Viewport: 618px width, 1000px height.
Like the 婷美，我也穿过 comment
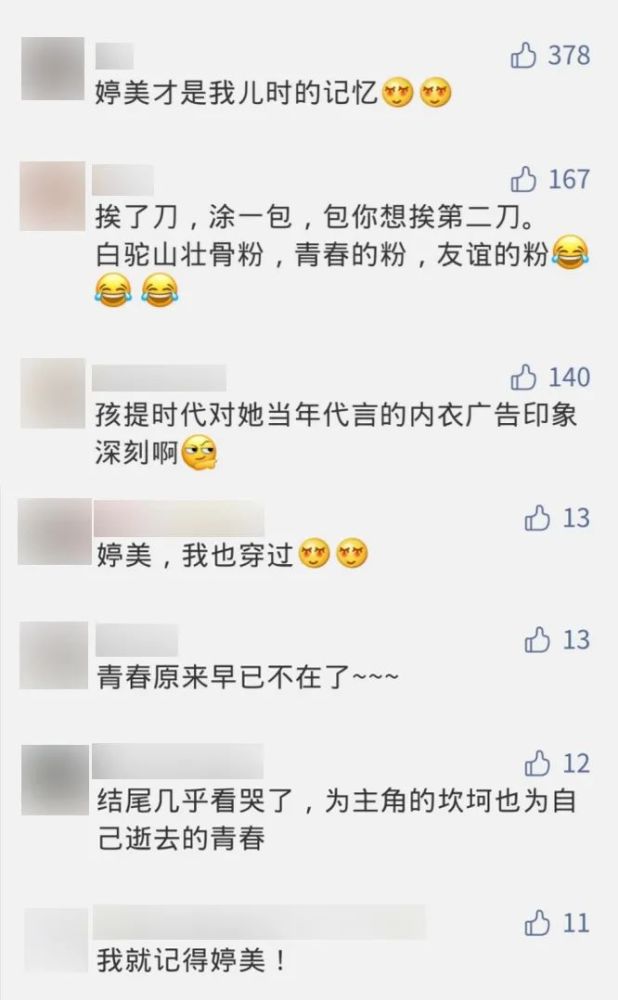point(537,518)
